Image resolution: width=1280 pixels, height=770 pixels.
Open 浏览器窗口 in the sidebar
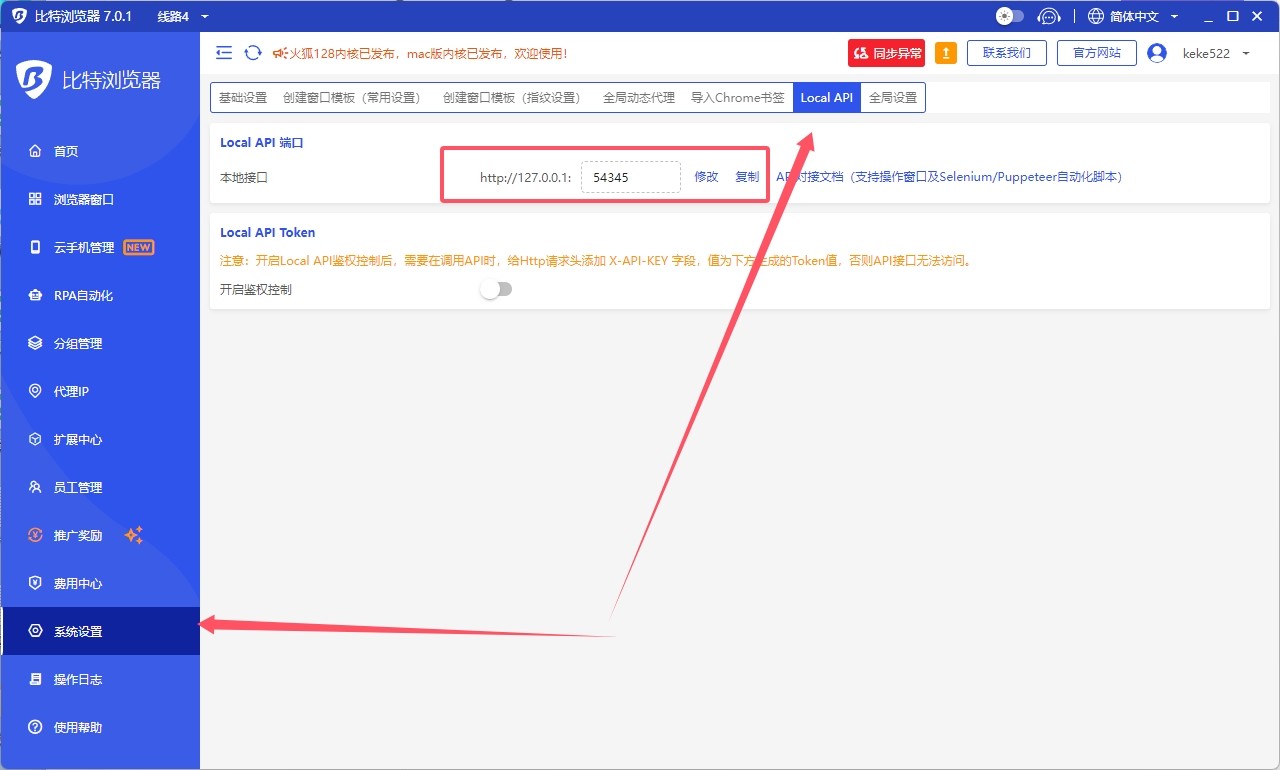(84, 199)
